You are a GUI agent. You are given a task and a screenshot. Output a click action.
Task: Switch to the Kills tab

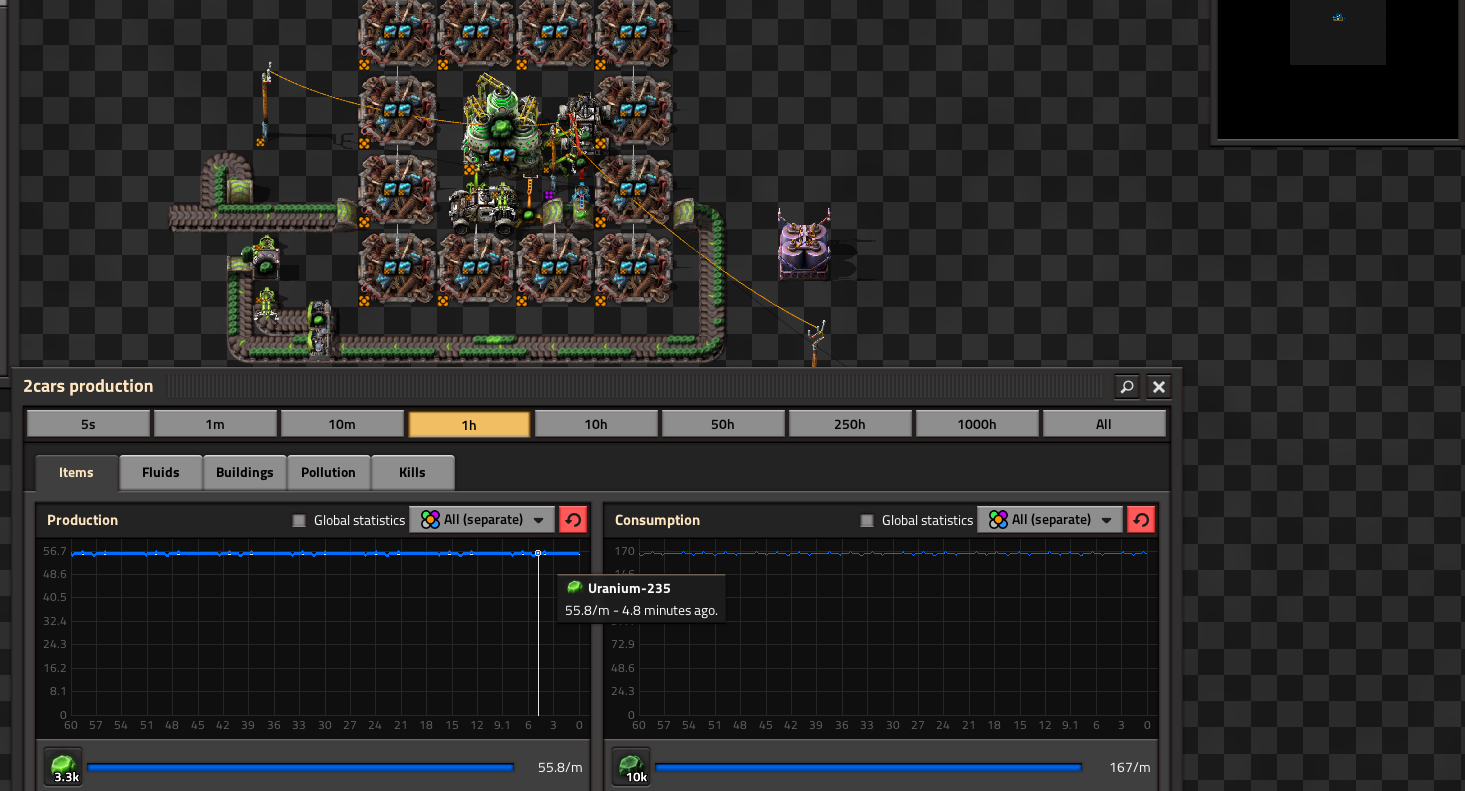pyautogui.click(x=412, y=473)
